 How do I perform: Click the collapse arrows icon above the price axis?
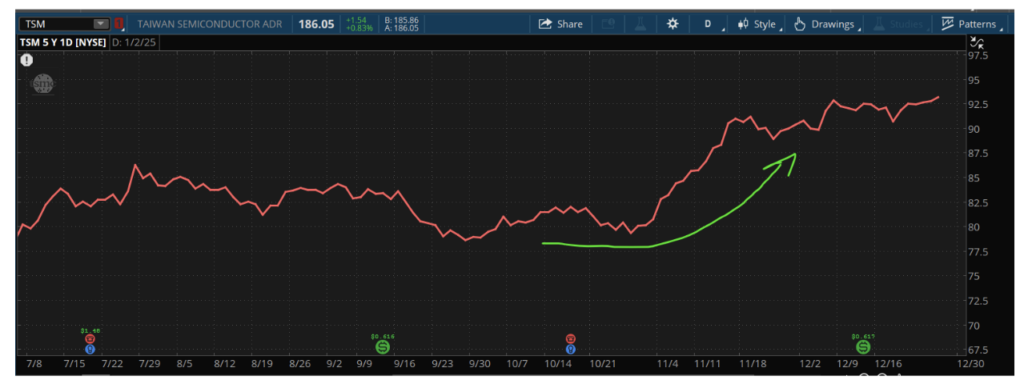pyautogui.click(x=977, y=43)
